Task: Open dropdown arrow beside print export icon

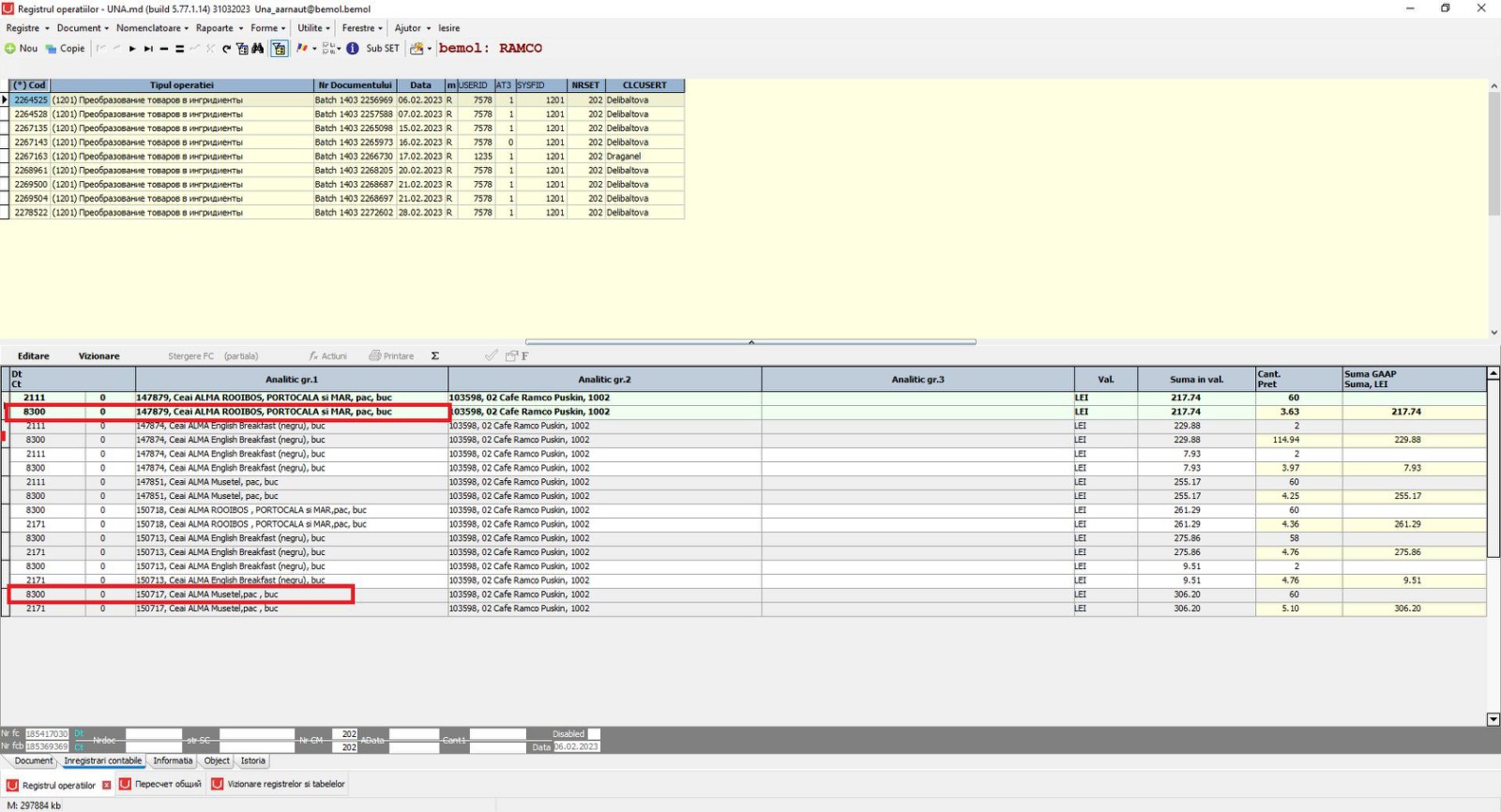Action: [430, 49]
